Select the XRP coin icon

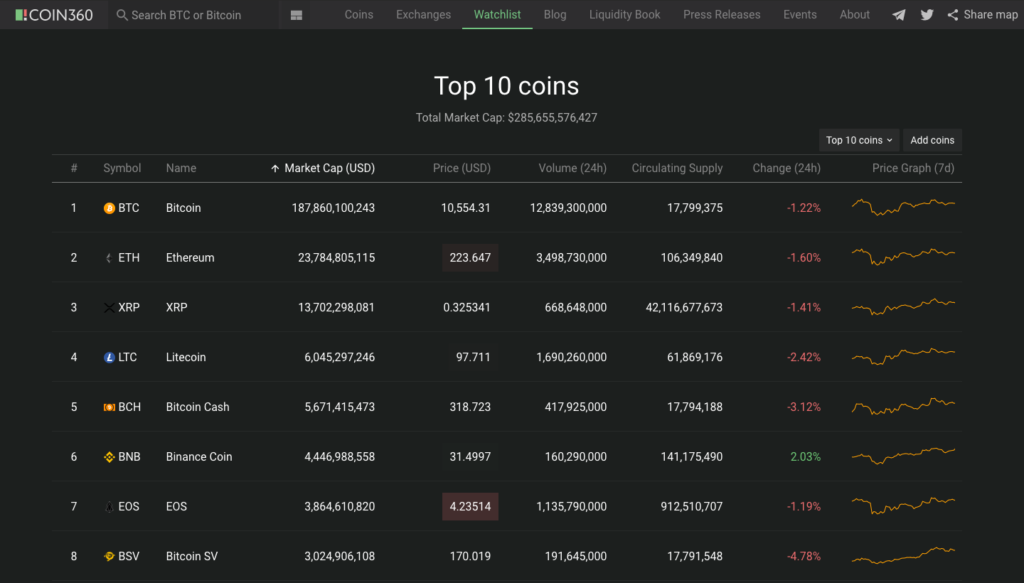pyautogui.click(x=108, y=307)
